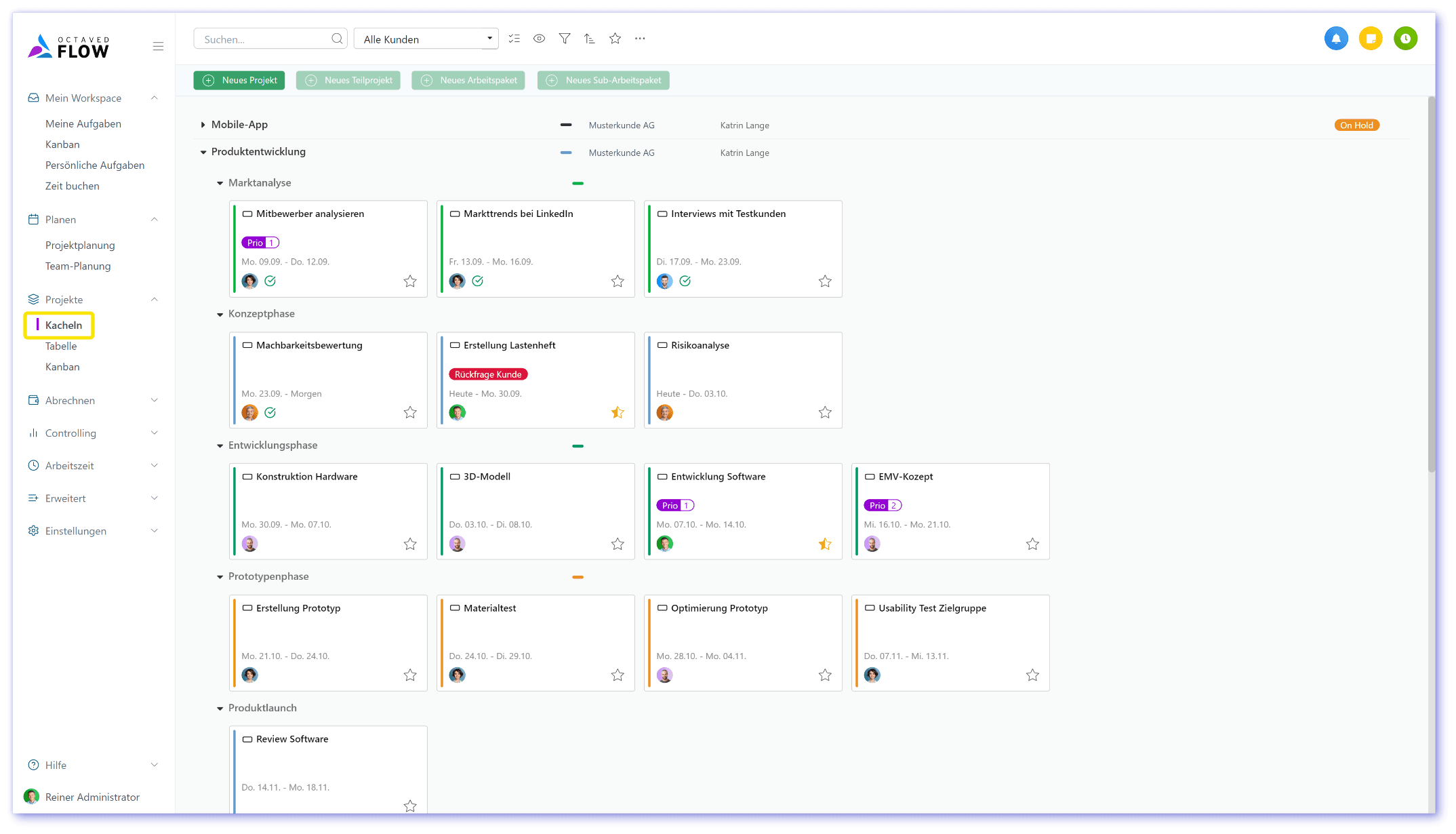Star the Mitbewerber analysieren card
This screenshot has height=834, width=1456.
[410, 281]
